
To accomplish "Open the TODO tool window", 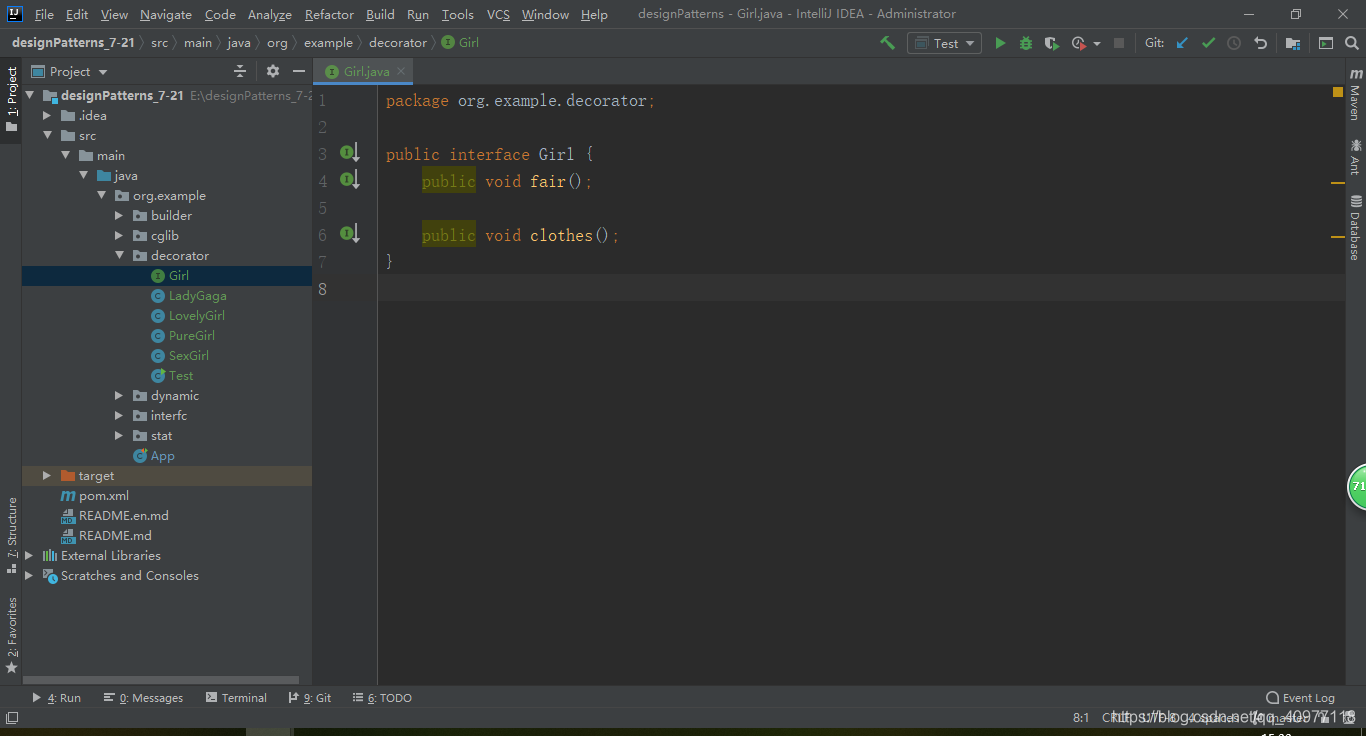I will pos(382,698).
